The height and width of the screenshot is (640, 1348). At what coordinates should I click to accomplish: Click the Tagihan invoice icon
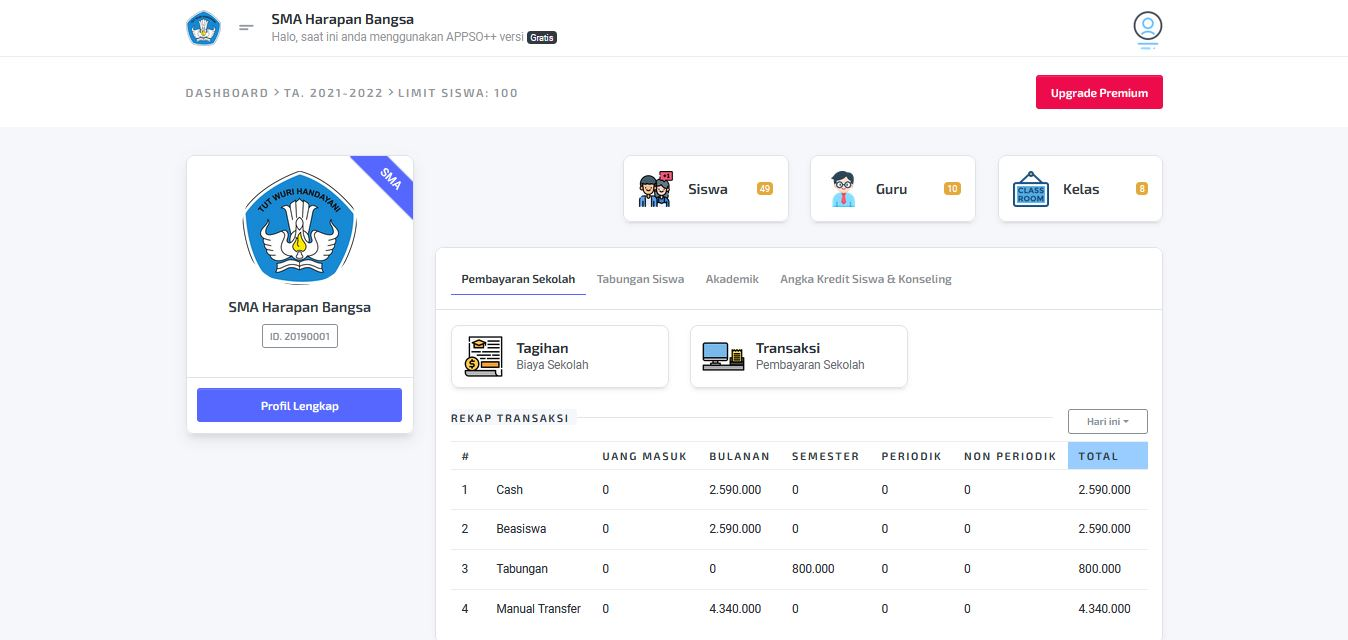click(x=484, y=356)
